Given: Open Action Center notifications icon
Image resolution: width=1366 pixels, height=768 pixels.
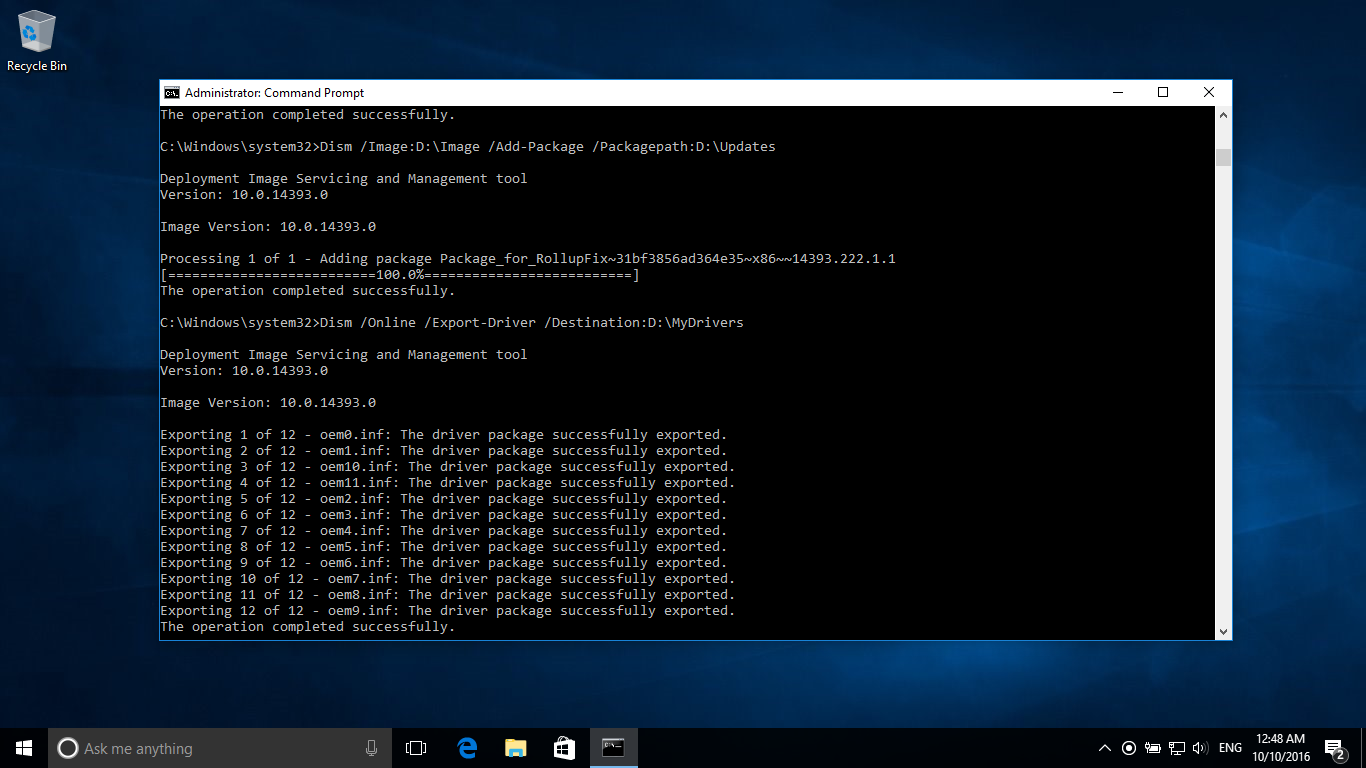Looking at the screenshot, I should click(x=1334, y=748).
